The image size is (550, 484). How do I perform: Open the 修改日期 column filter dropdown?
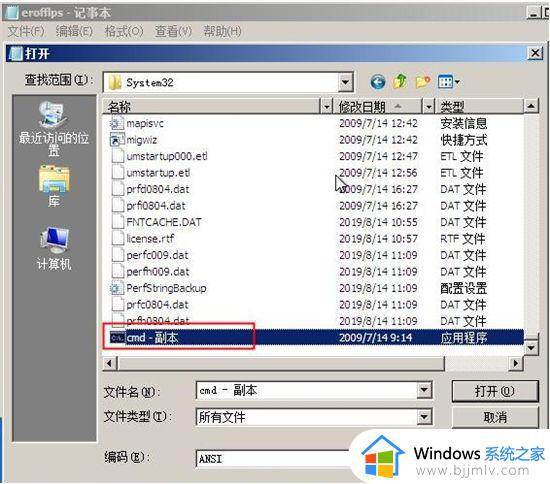(428, 106)
